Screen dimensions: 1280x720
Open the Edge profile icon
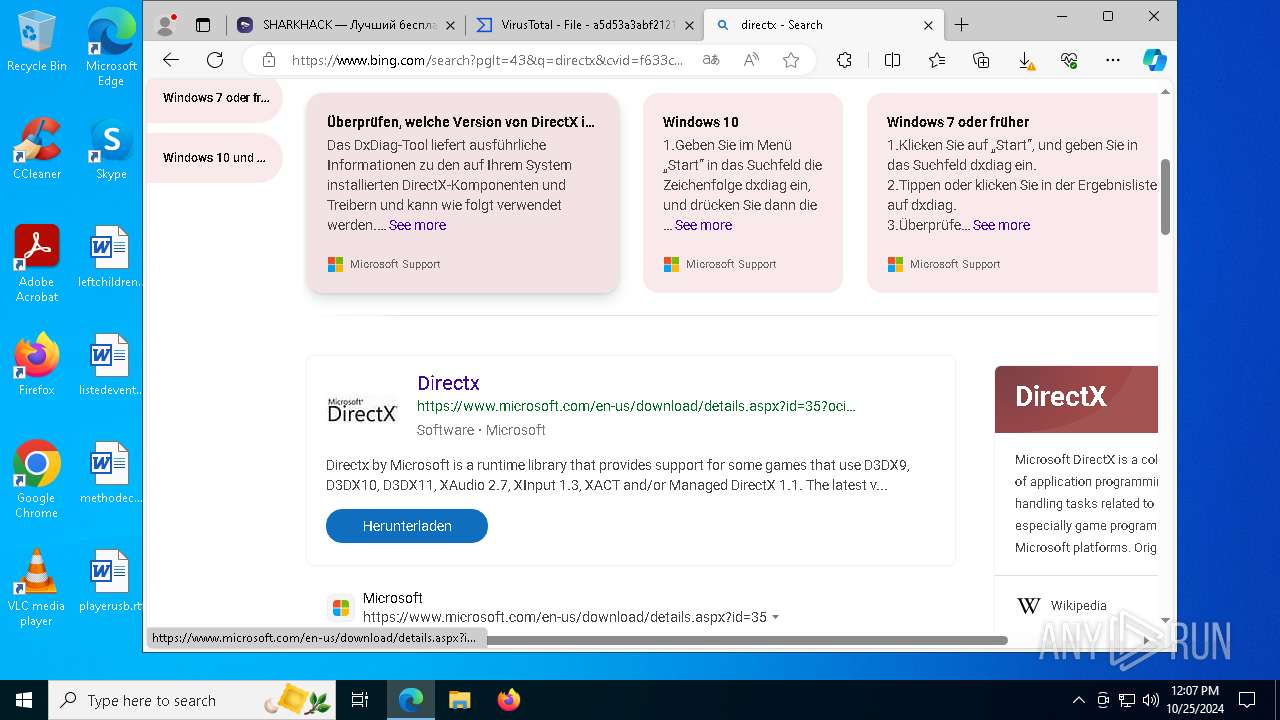166,25
